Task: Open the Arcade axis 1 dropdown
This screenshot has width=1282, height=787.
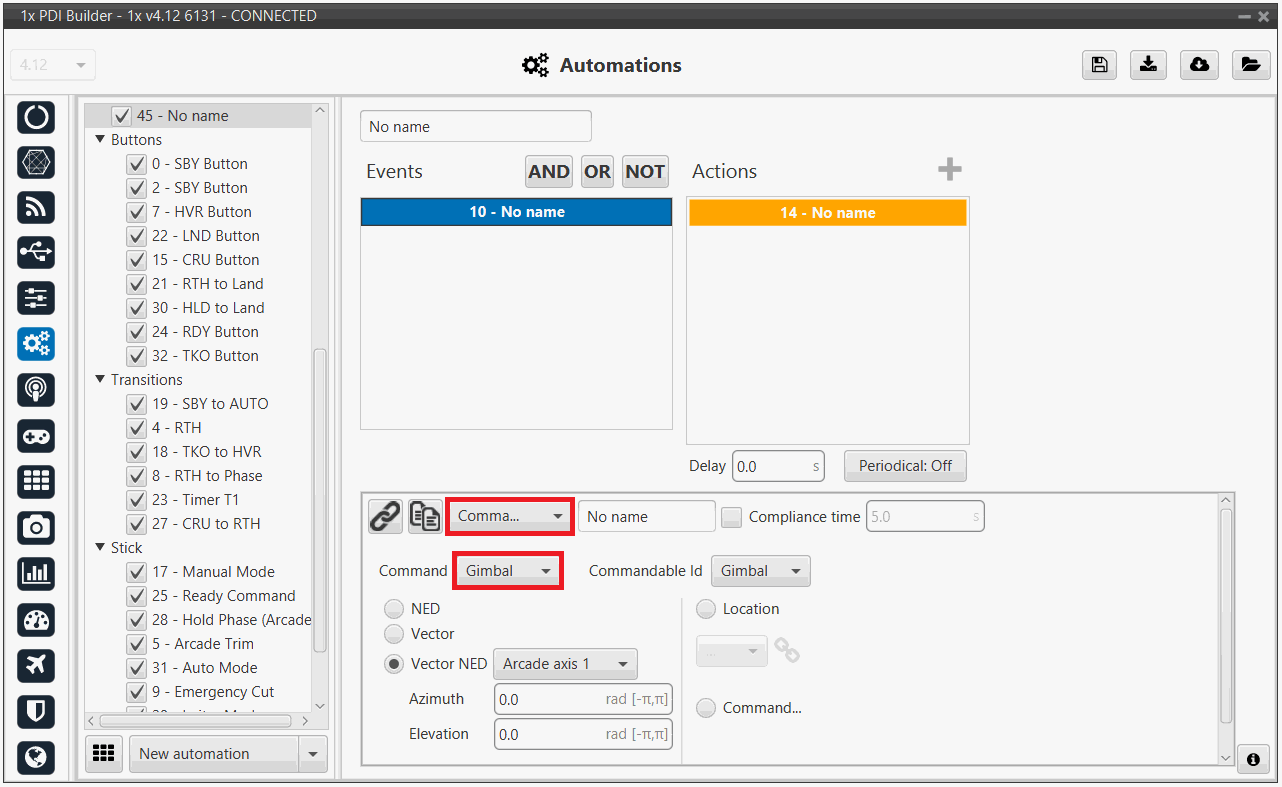Action: point(565,664)
